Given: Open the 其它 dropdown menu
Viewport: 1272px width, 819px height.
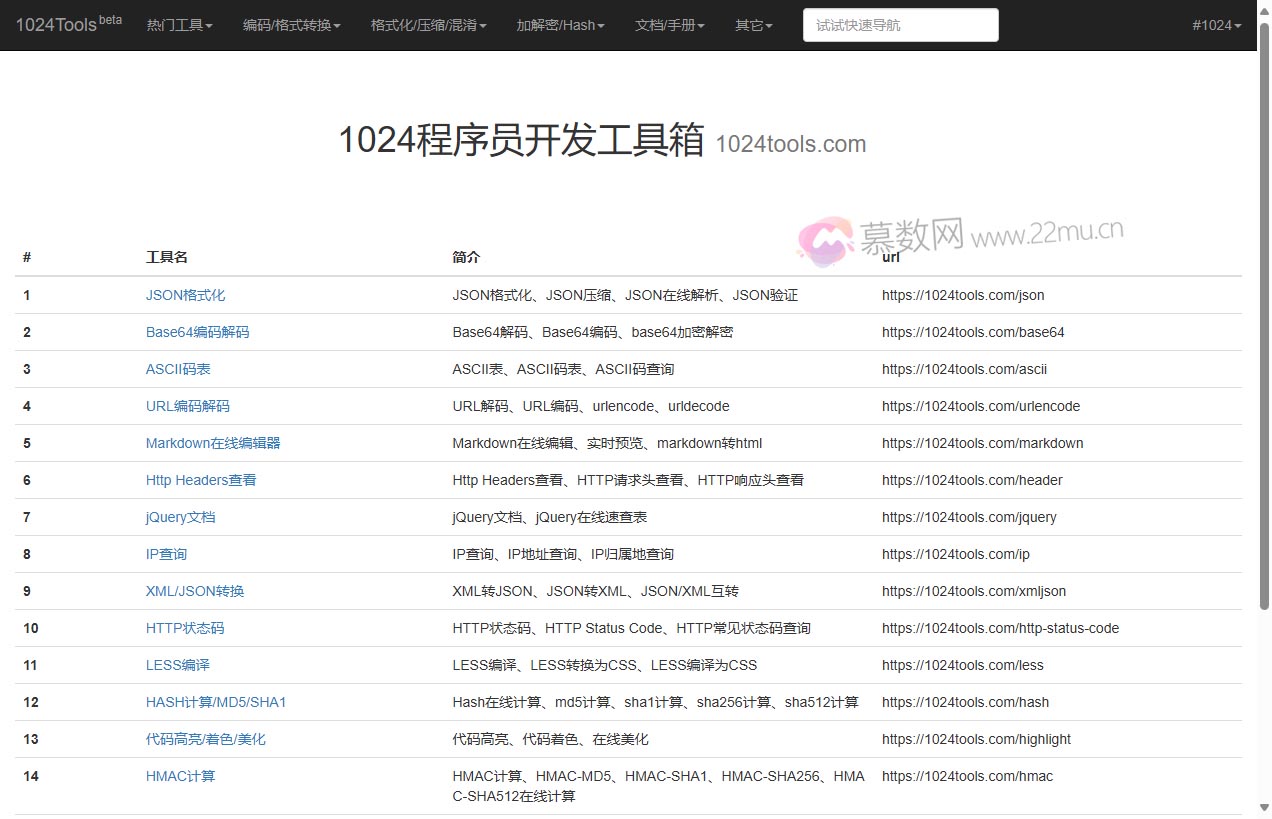Looking at the screenshot, I should 752,25.
